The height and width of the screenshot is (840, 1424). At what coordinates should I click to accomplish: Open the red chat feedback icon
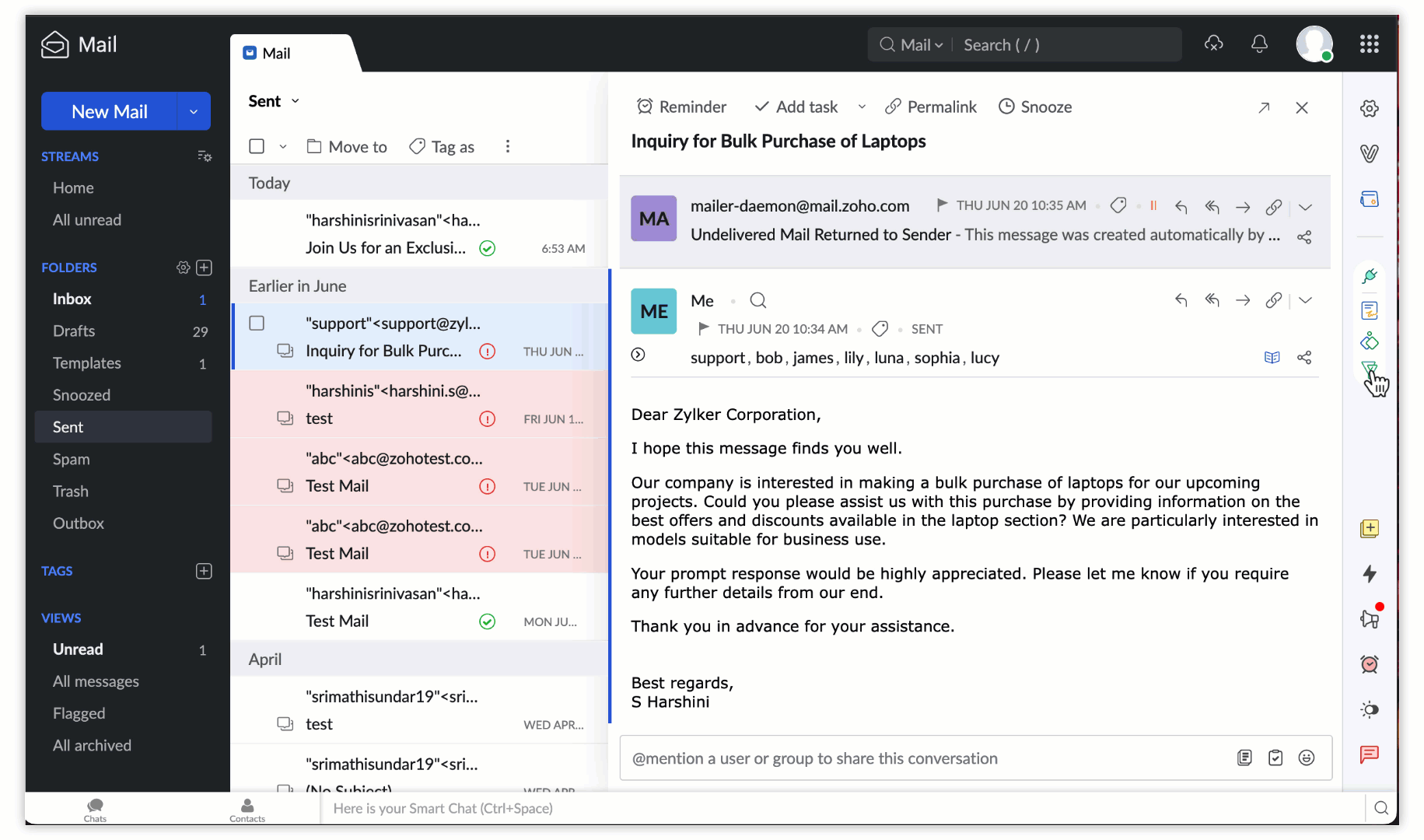[1370, 754]
